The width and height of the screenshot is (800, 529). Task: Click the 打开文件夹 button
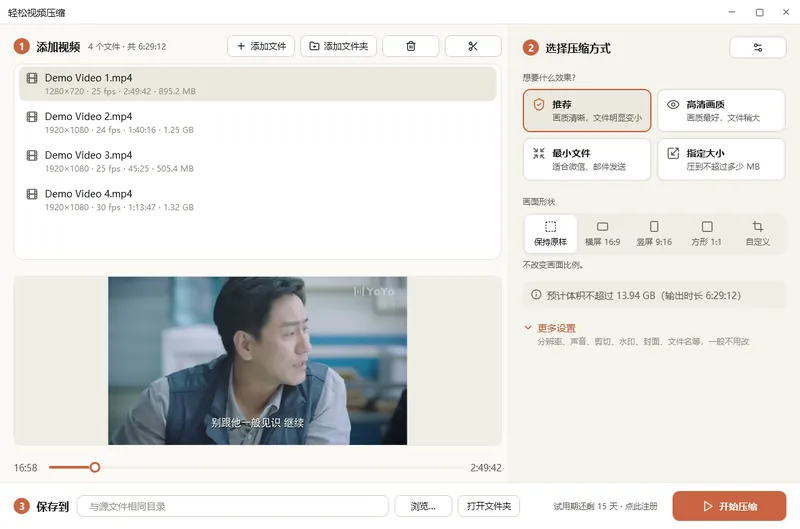(488, 507)
